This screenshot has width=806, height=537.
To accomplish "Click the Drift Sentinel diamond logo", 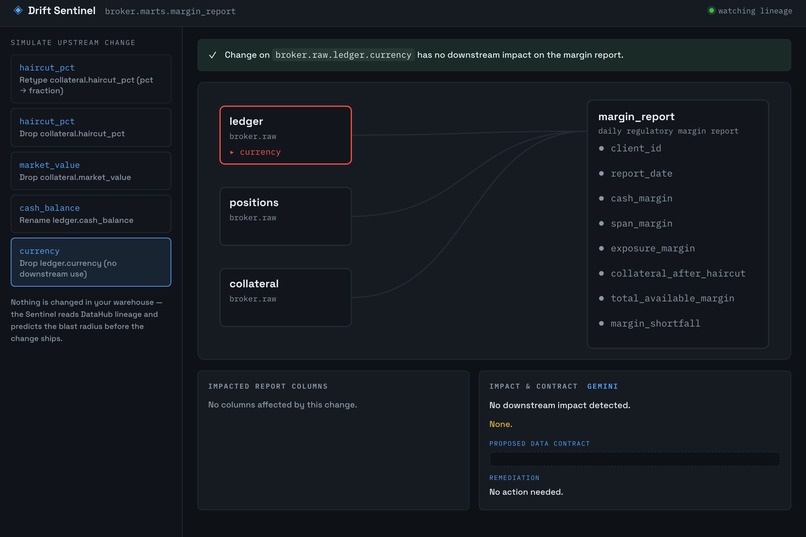I will 18,10.
